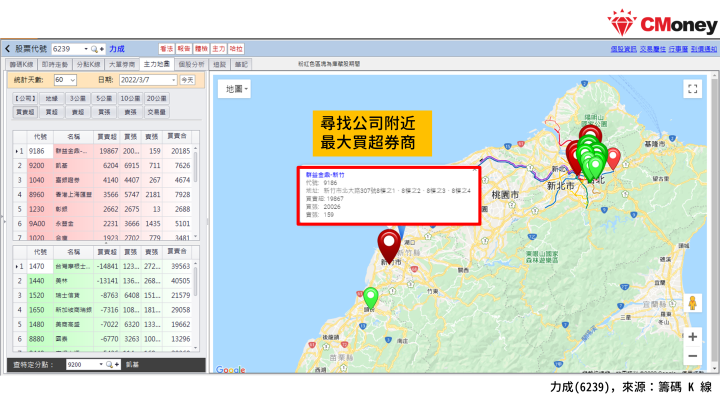
Task: Click the magnifier icon next to branch 9200
Action: click(x=109, y=365)
